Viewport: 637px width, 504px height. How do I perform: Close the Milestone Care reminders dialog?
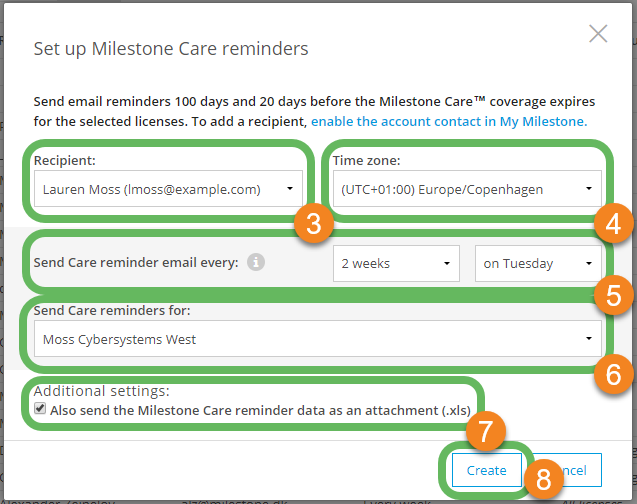coord(598,34)
